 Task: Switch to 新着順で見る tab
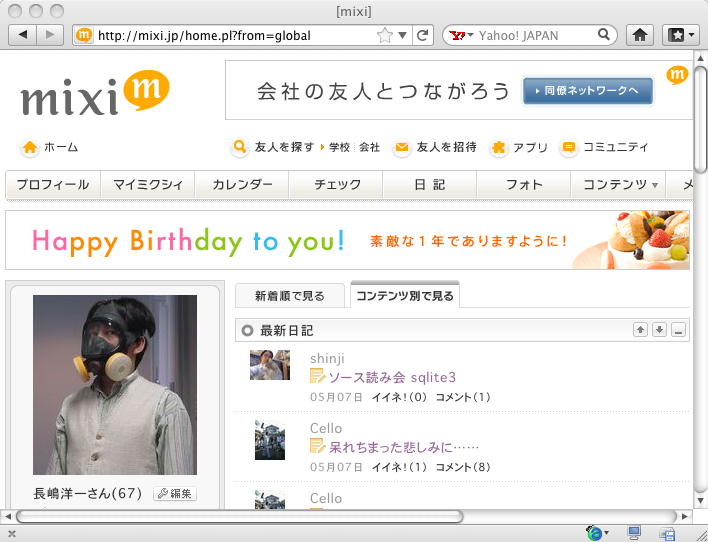(290, 296)
